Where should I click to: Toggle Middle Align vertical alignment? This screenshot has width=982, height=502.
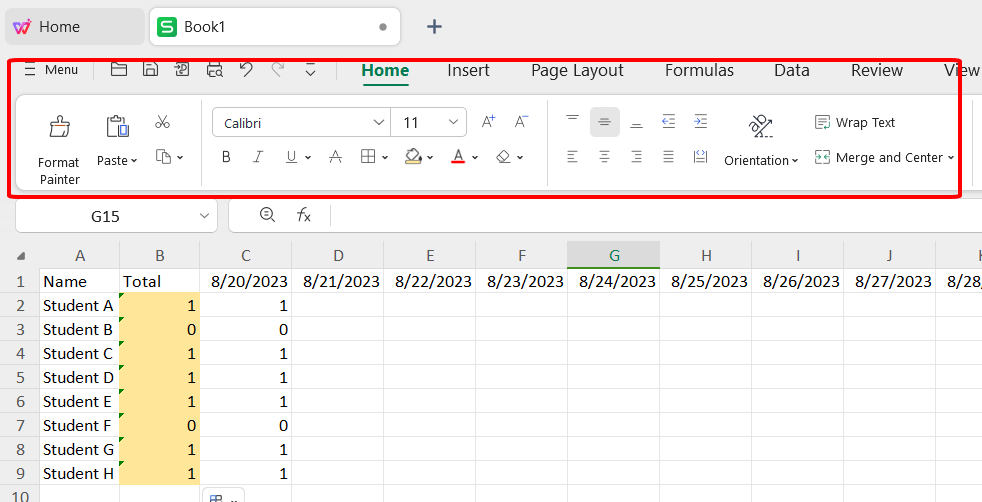click(604, 122)
